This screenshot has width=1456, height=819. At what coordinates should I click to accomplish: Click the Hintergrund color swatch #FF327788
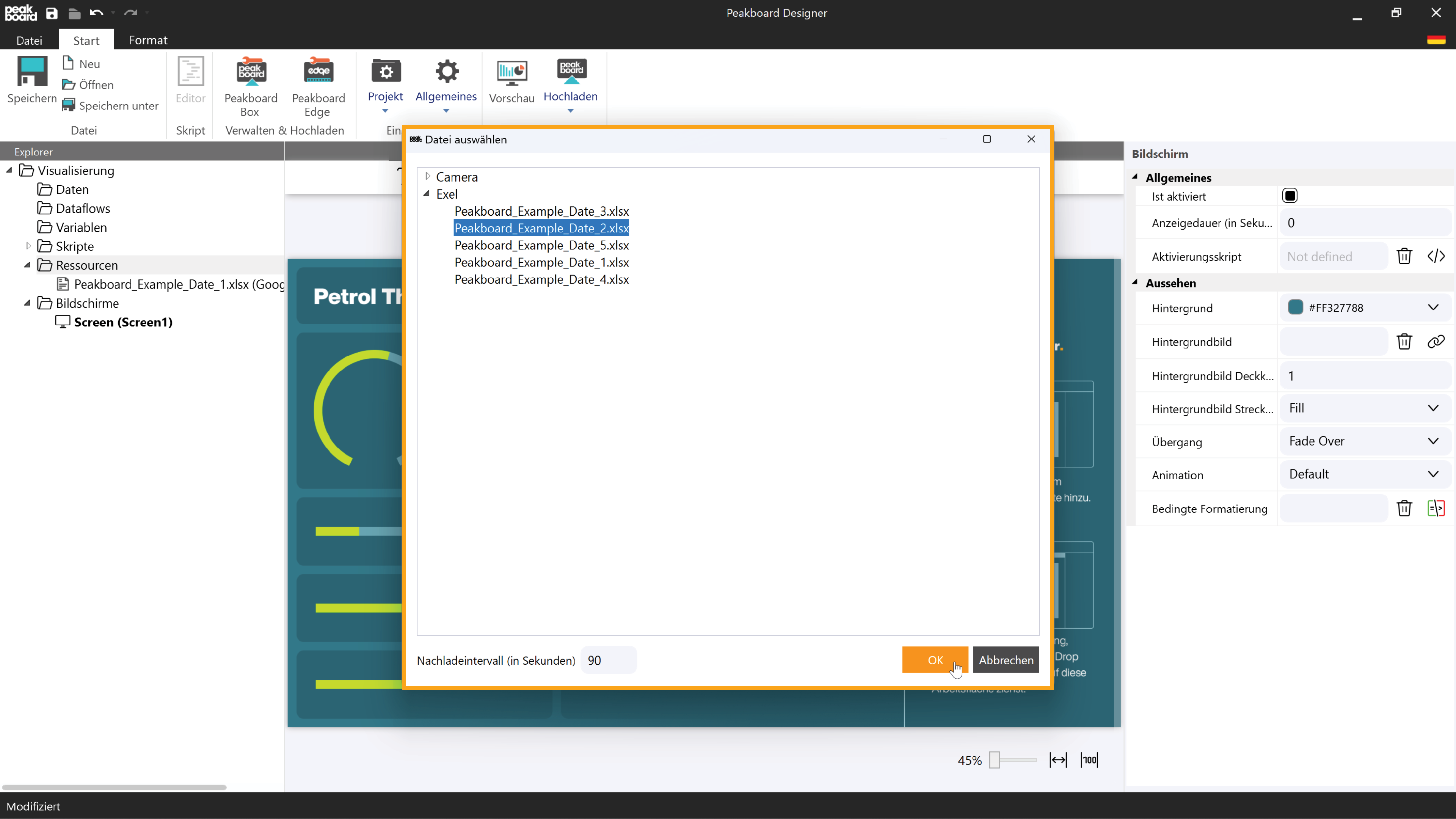1295,308
